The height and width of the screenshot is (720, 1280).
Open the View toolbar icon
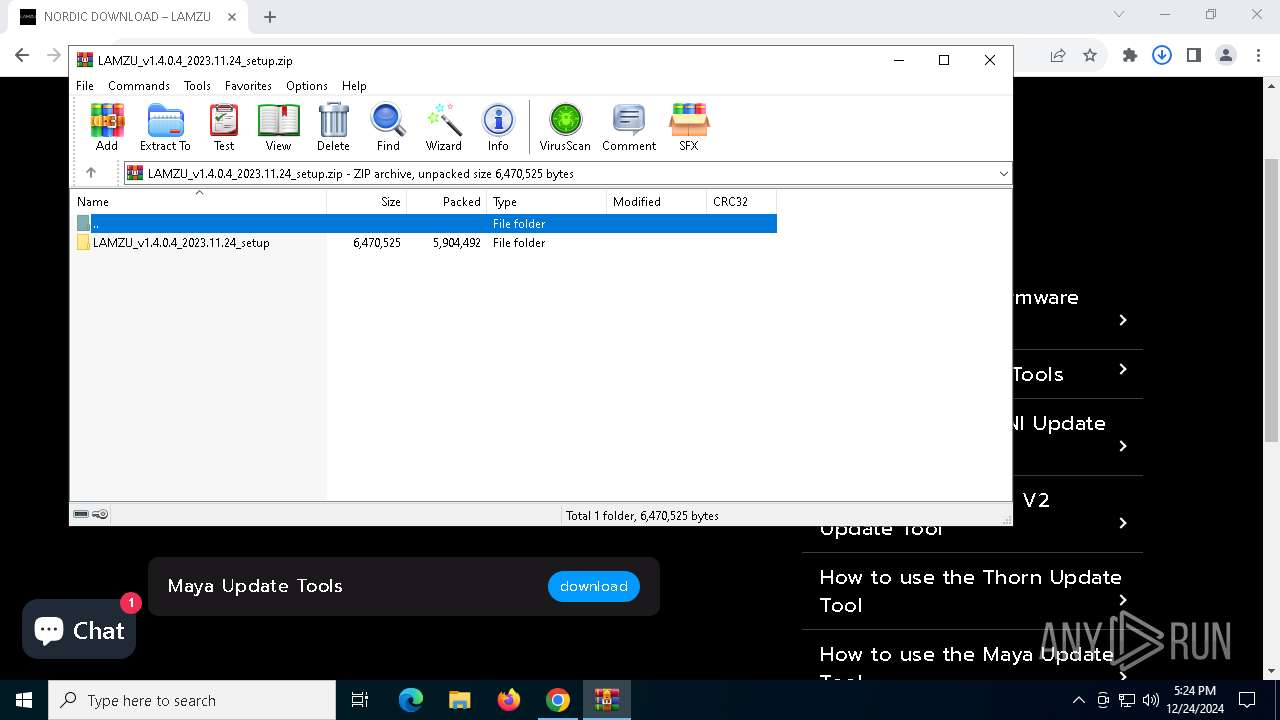(x=278, y=127)
